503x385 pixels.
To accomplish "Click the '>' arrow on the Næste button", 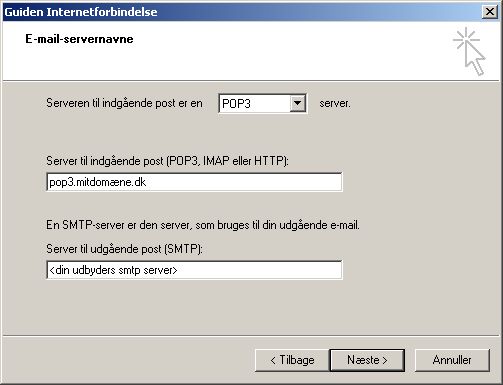I will click(x=384, y=360).
